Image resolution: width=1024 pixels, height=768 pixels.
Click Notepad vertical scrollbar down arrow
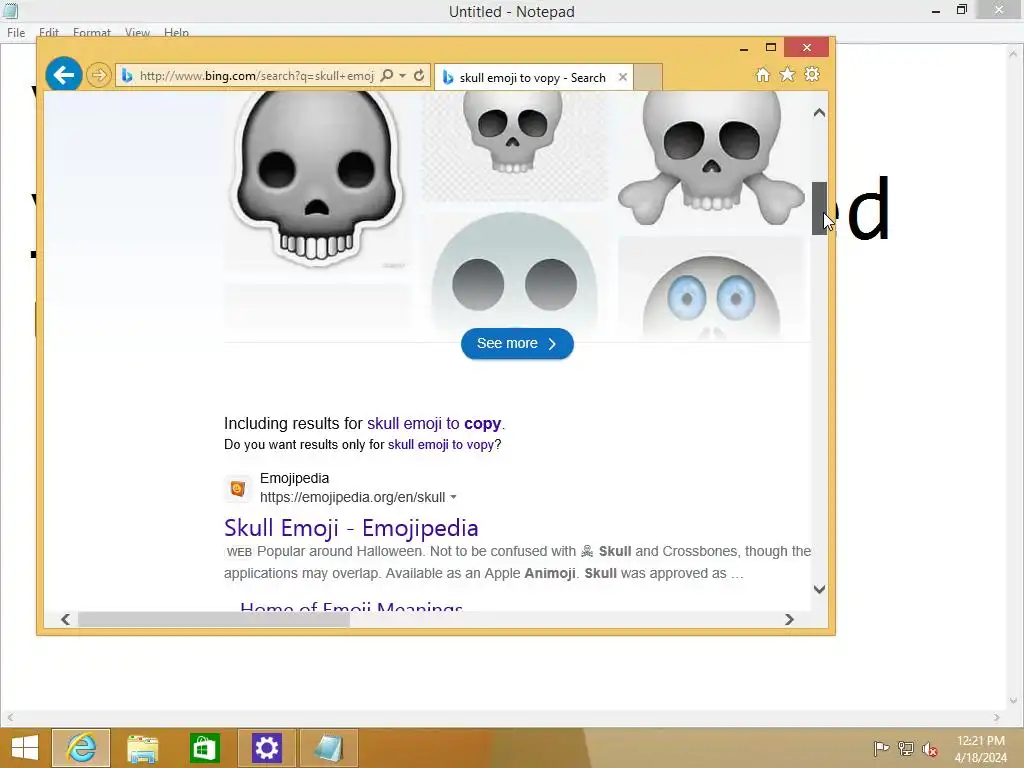point(1013,701)
